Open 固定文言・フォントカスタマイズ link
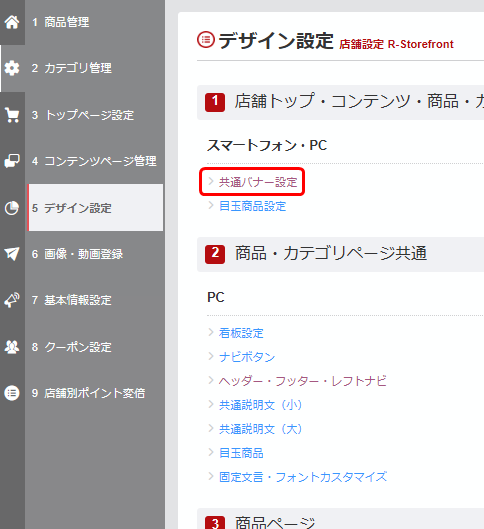The height and width of the screenshot is (529, 484). tap(303, 477)
